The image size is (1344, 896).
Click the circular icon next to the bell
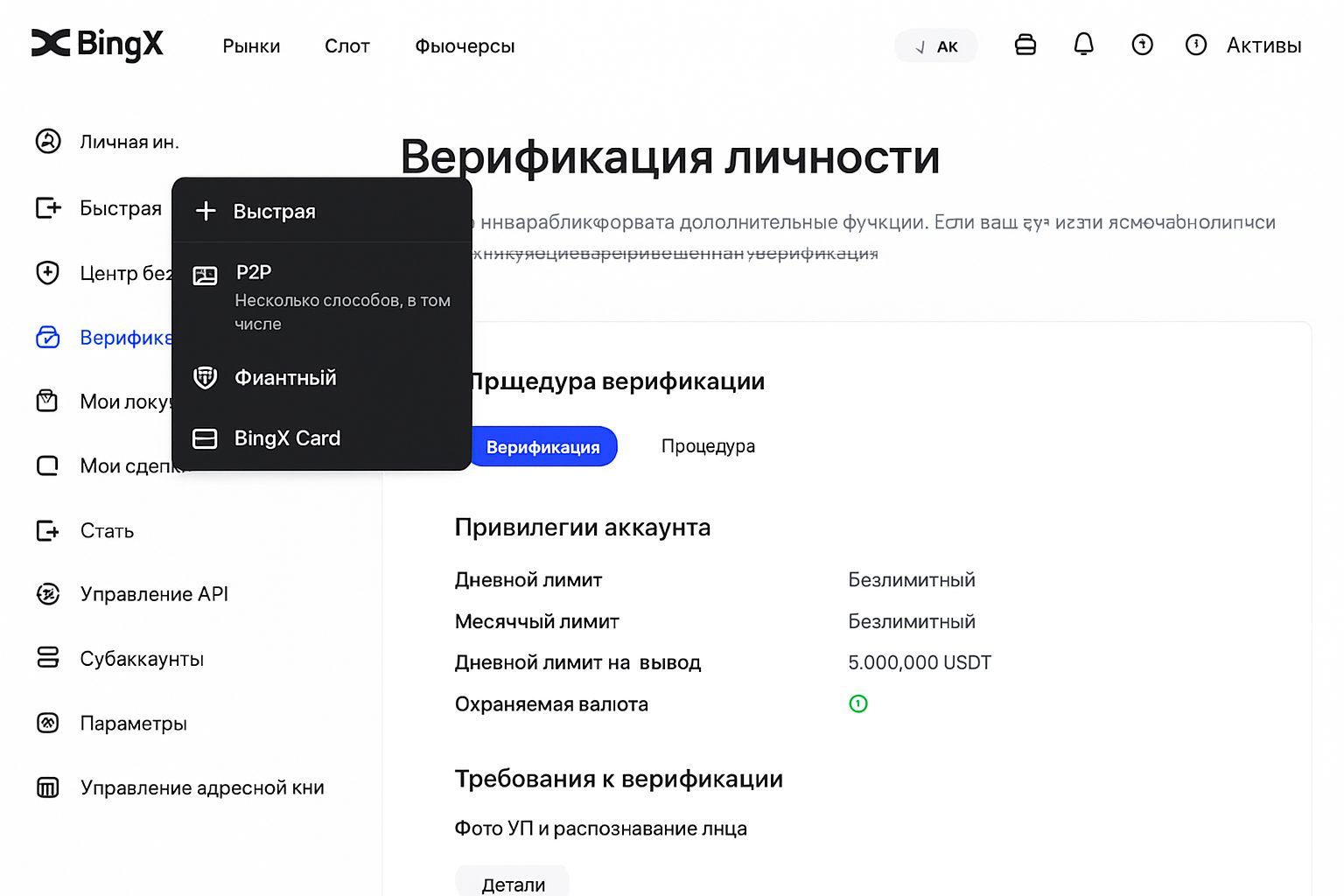pyautogui.click(x=1143, y=45)
